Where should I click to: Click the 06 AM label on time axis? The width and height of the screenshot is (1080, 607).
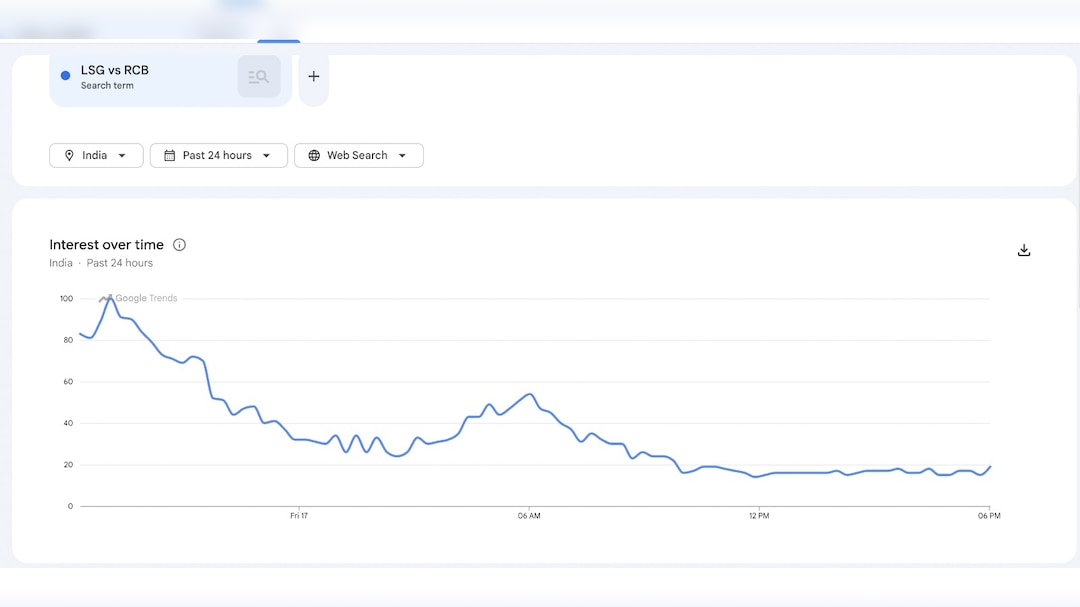pyautogui.click(x=529, y=516)
